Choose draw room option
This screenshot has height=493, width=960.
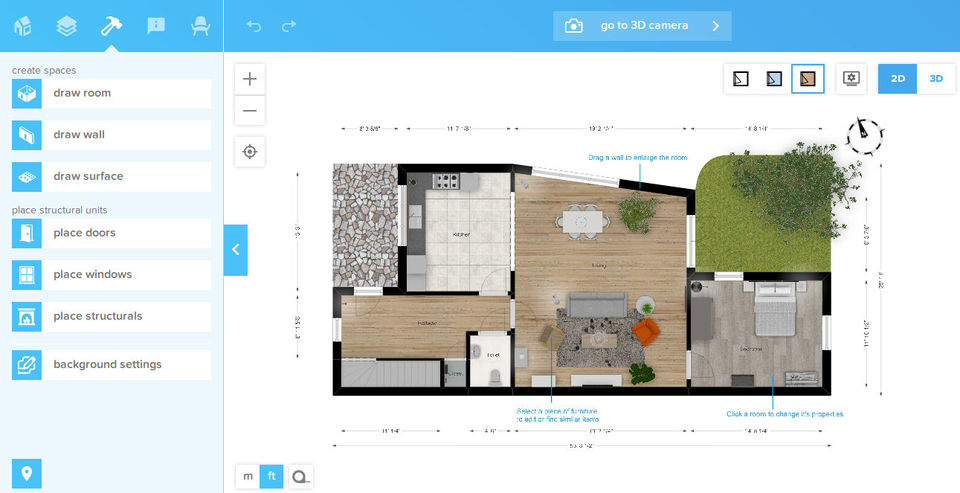point(111,94)
